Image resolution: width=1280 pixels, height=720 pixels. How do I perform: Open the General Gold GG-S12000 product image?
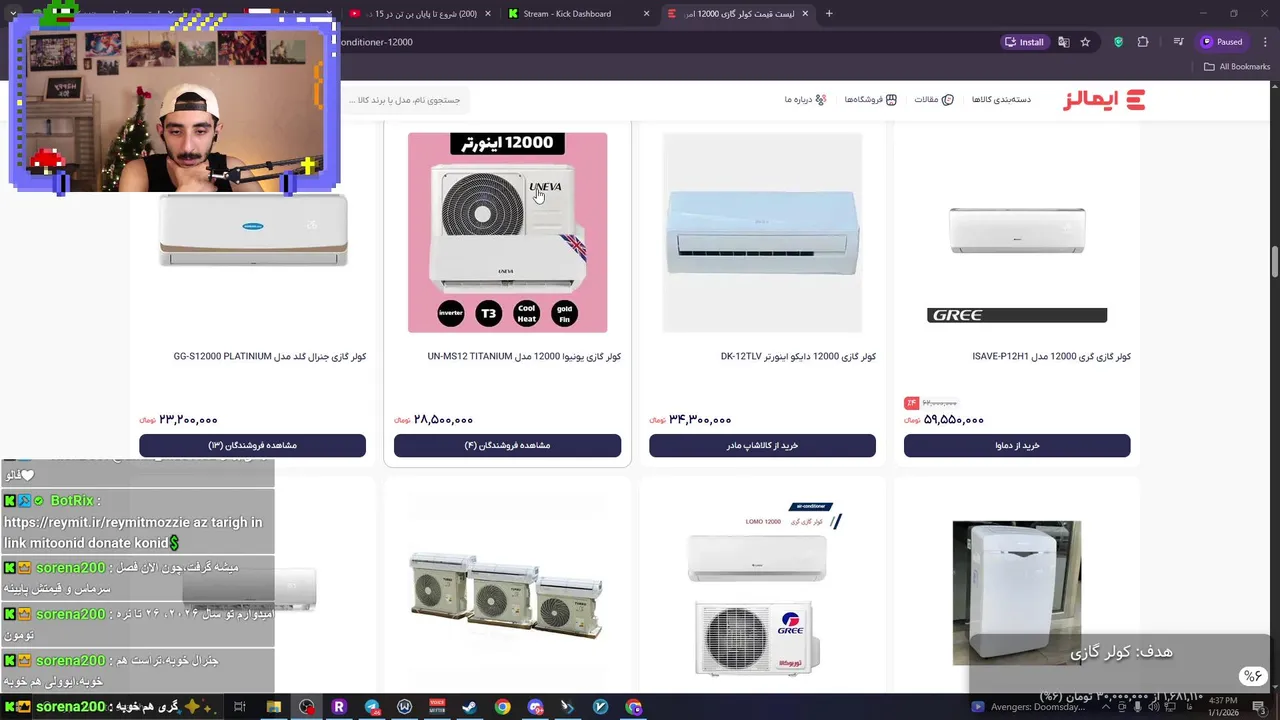(253, 232)
